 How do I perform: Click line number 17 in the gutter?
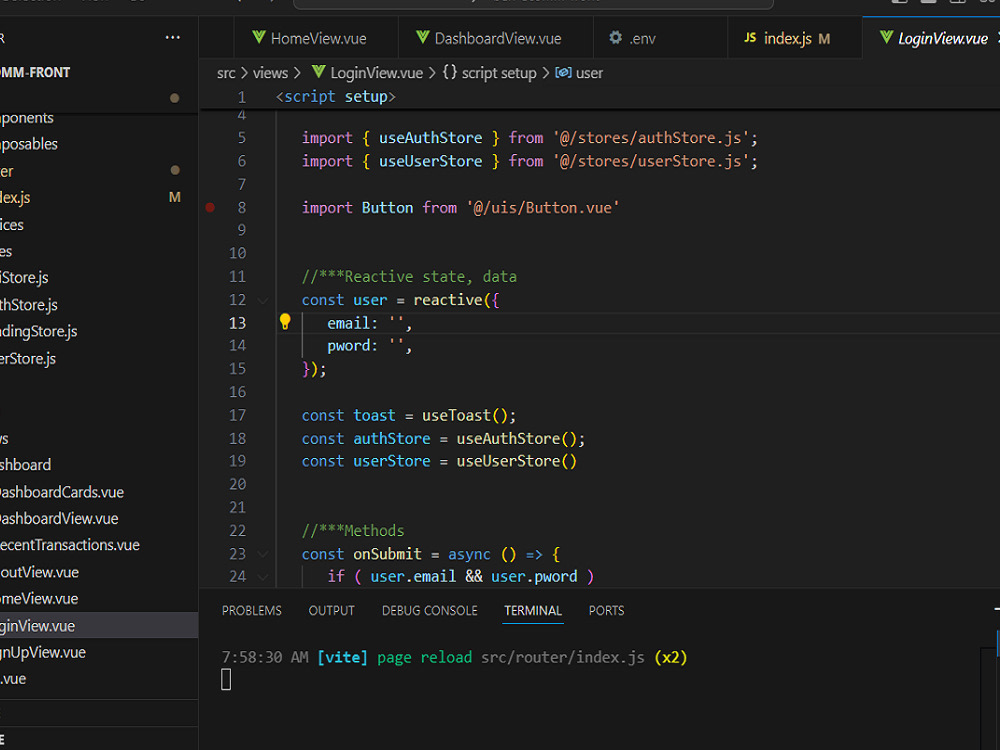point(237,415)
